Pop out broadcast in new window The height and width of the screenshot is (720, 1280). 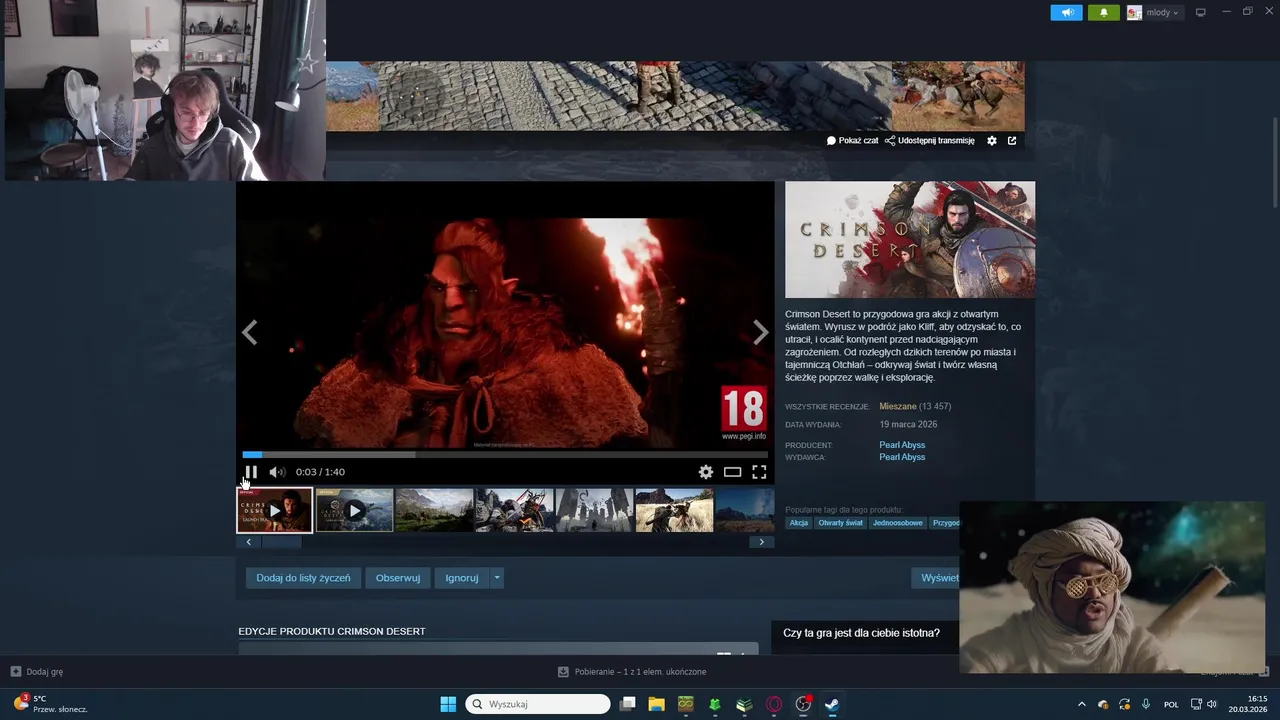[1012, 141]
